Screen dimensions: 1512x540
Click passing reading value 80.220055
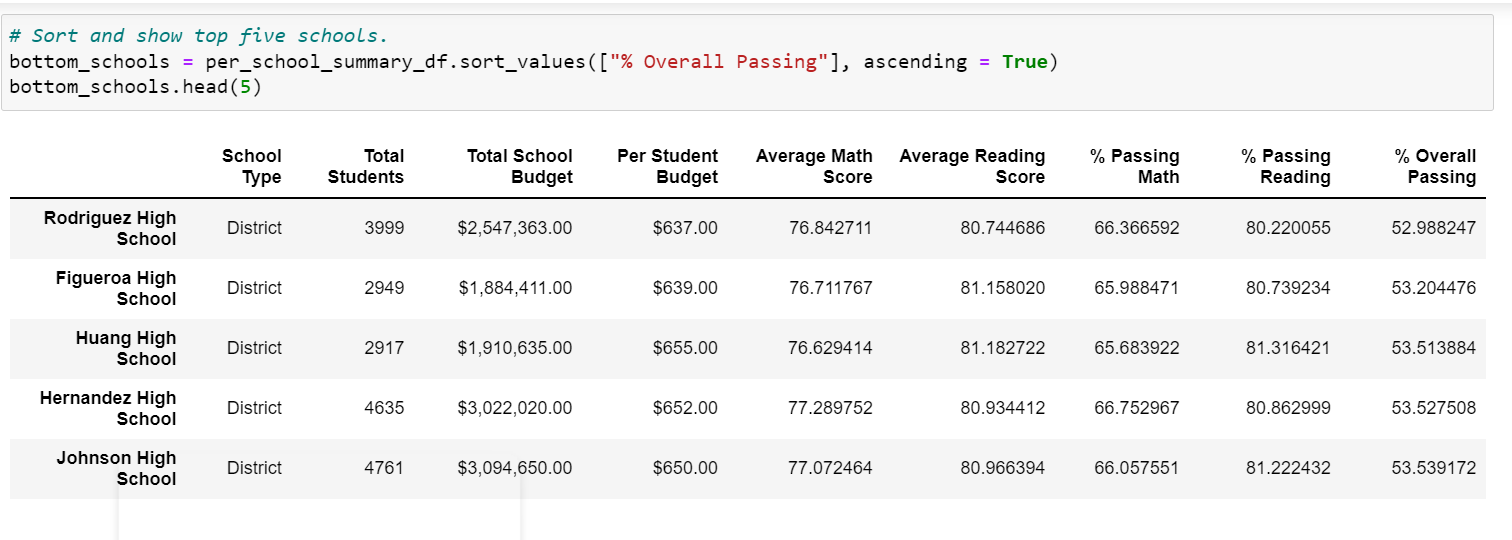[1288, 228]
